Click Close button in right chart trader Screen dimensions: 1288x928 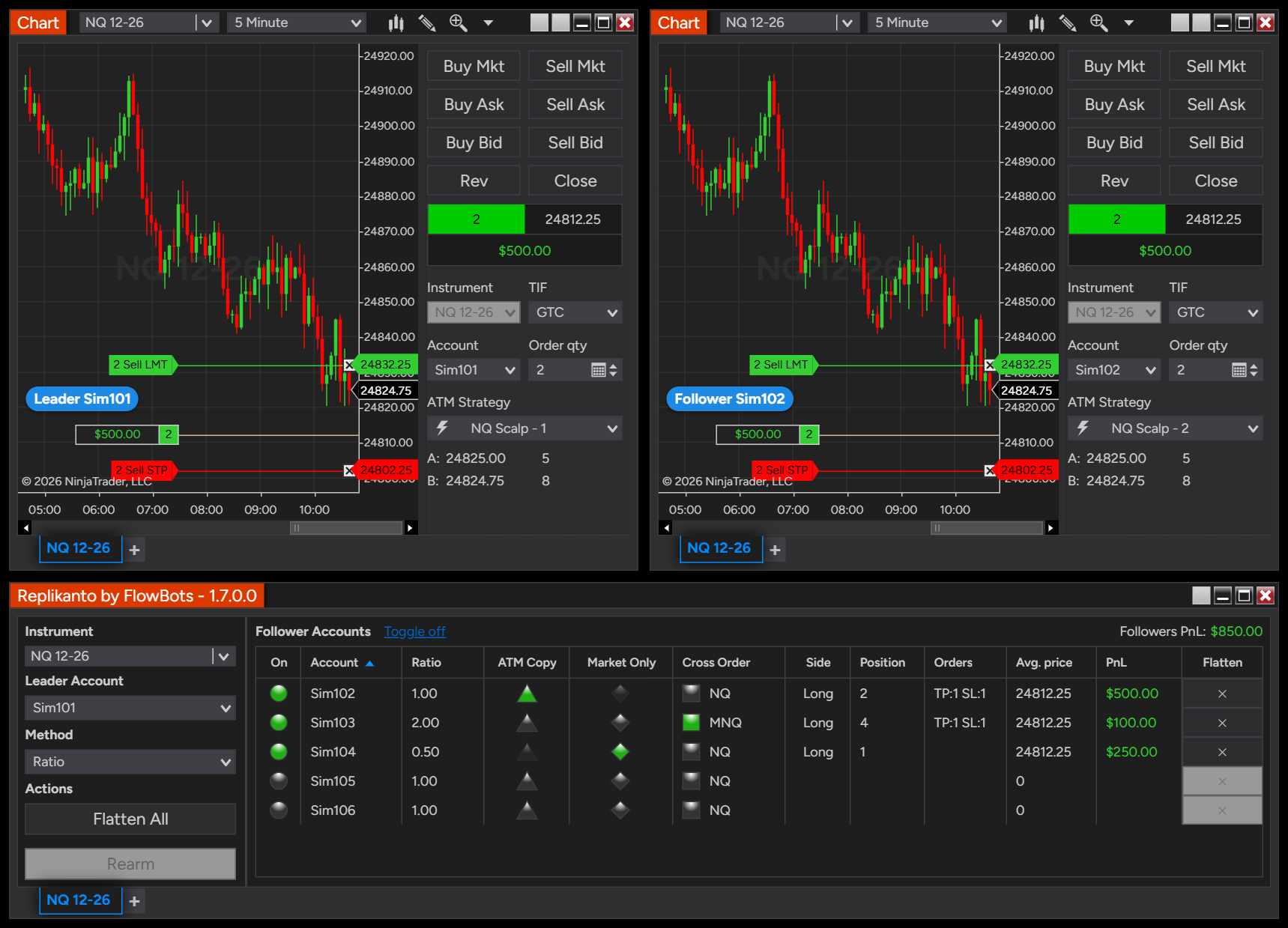[1216, 181]
